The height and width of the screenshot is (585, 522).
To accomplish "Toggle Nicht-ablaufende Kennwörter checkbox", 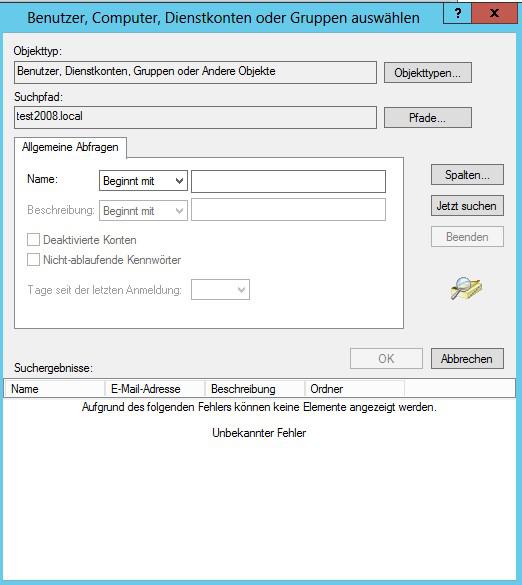I will pos(33,259).
